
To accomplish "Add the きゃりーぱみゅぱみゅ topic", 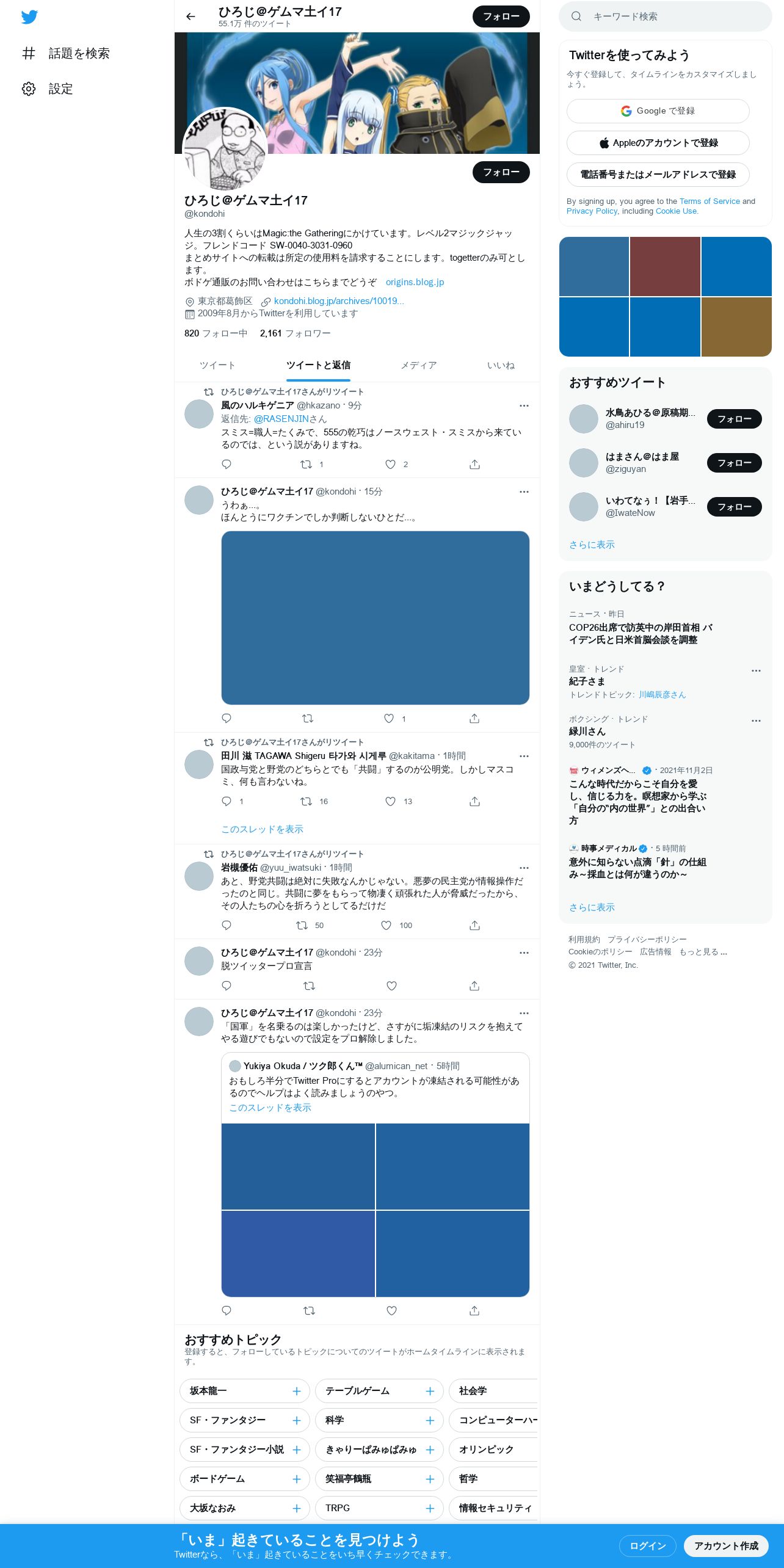I will (430, 1450).
